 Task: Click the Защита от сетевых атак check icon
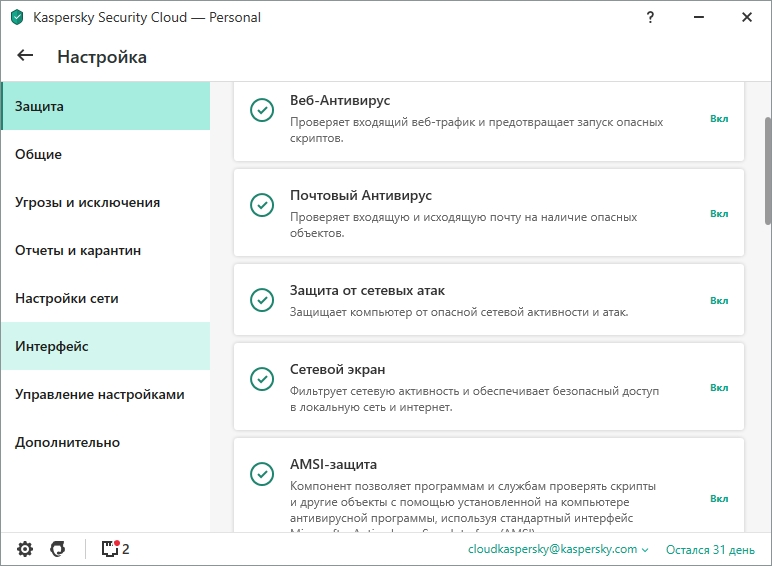click(x=262, y=300)
